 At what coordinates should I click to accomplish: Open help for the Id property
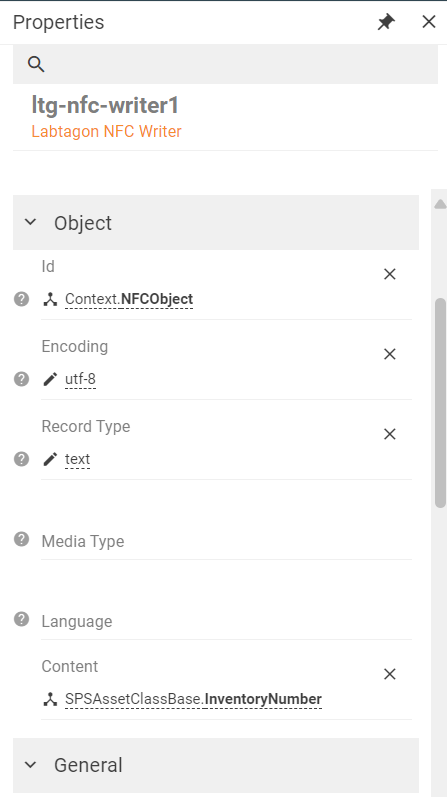[x=21, y=299]
